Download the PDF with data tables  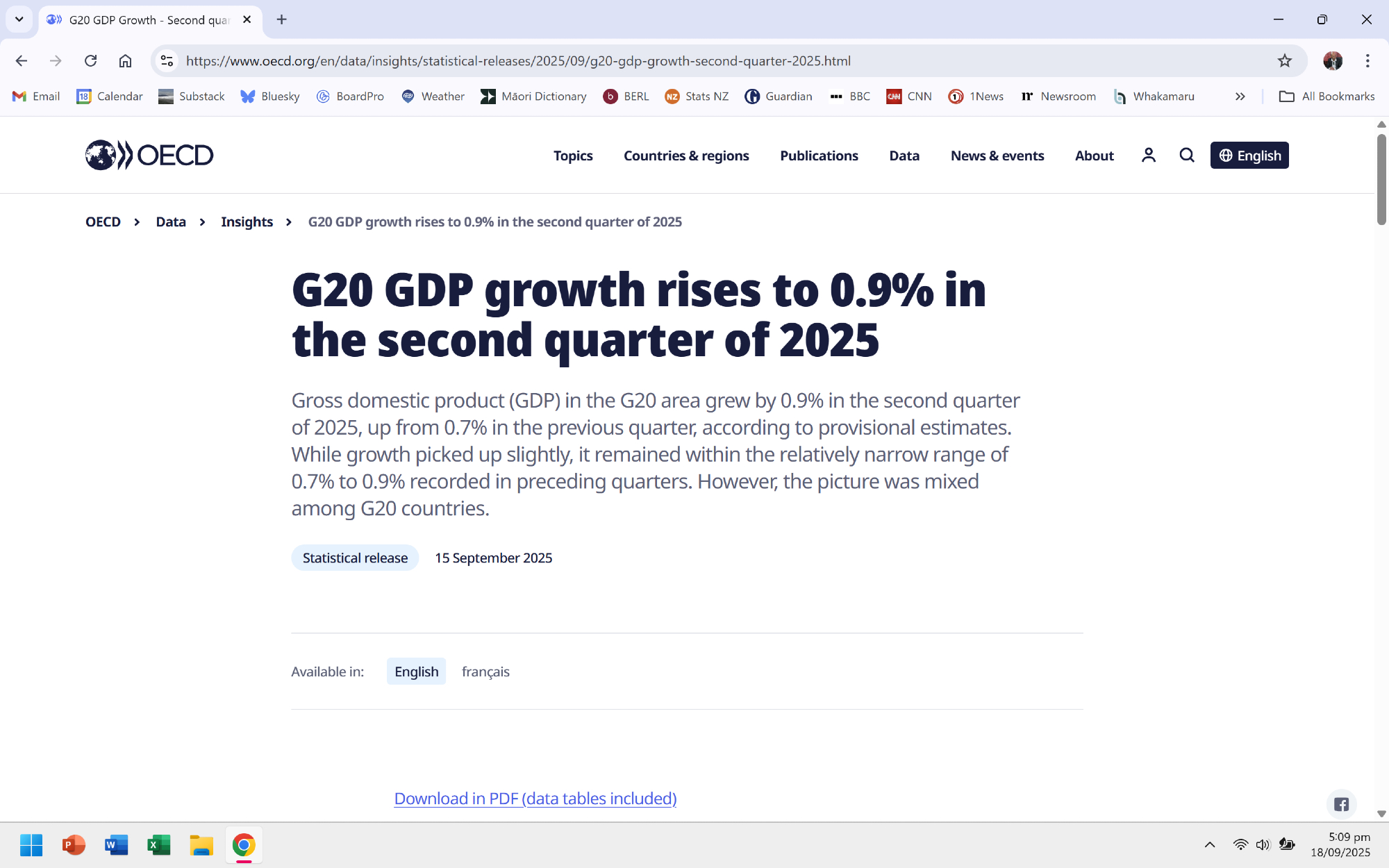535,799
